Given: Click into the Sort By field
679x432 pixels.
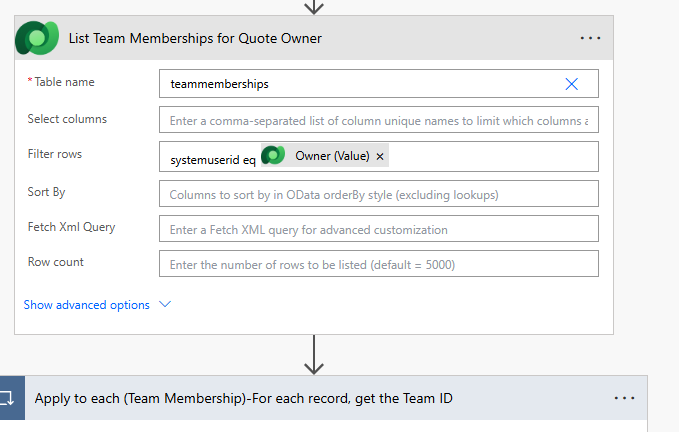Looking at the screenshot, I should [378, 194].
